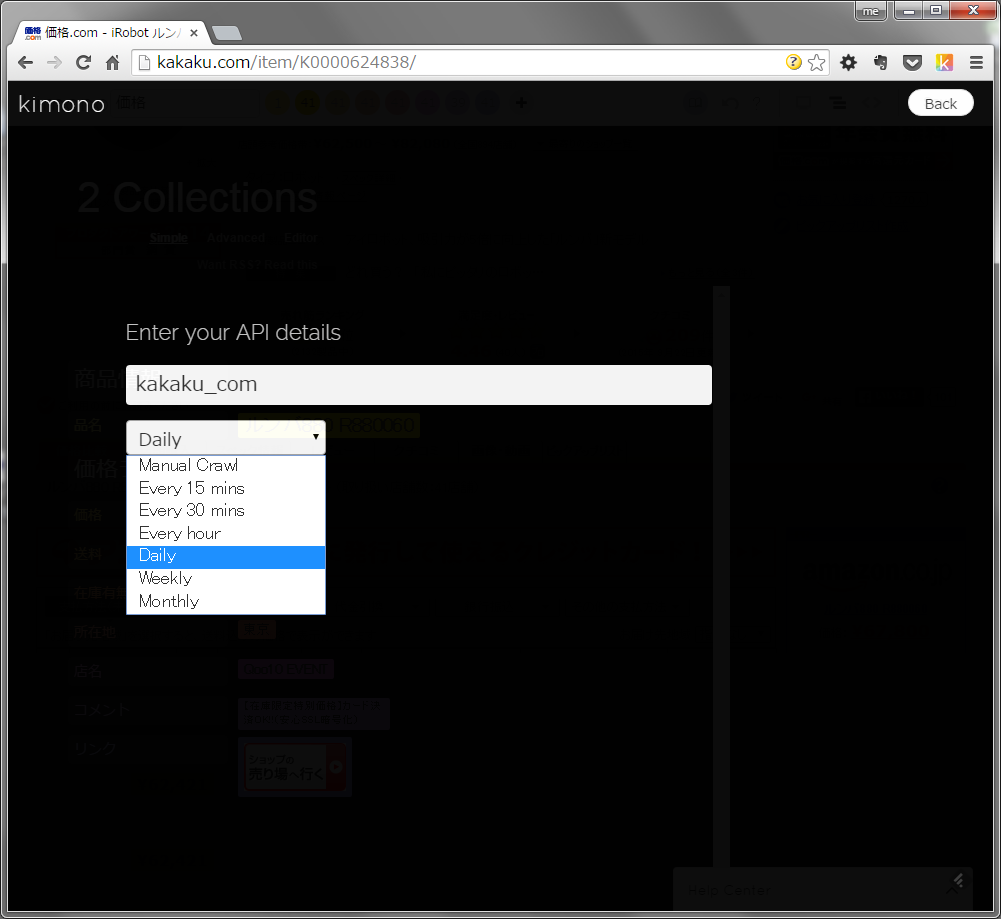Reload the kakaku.com page
This screenshot has height=919, width=1001.
click(x=83, y=63)
